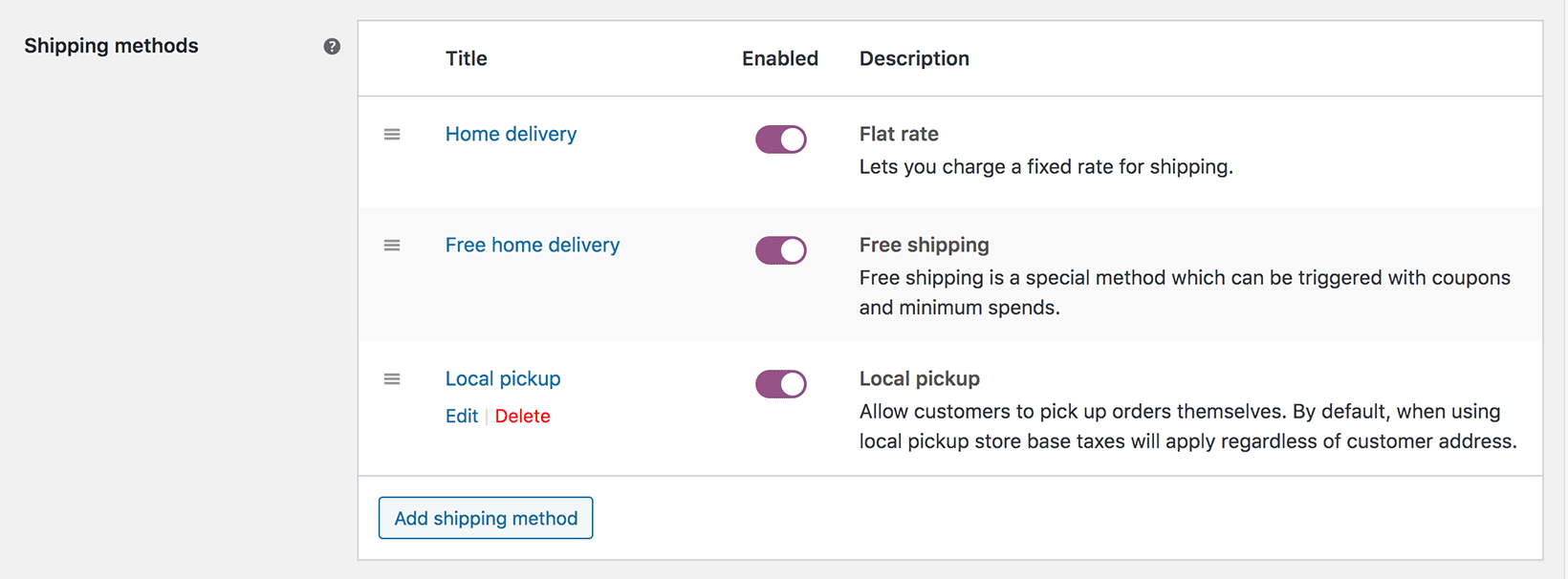The width and height of the screenshot is (1568, 579).
Task: Click the Shipping methods section label
Action: 111,45
